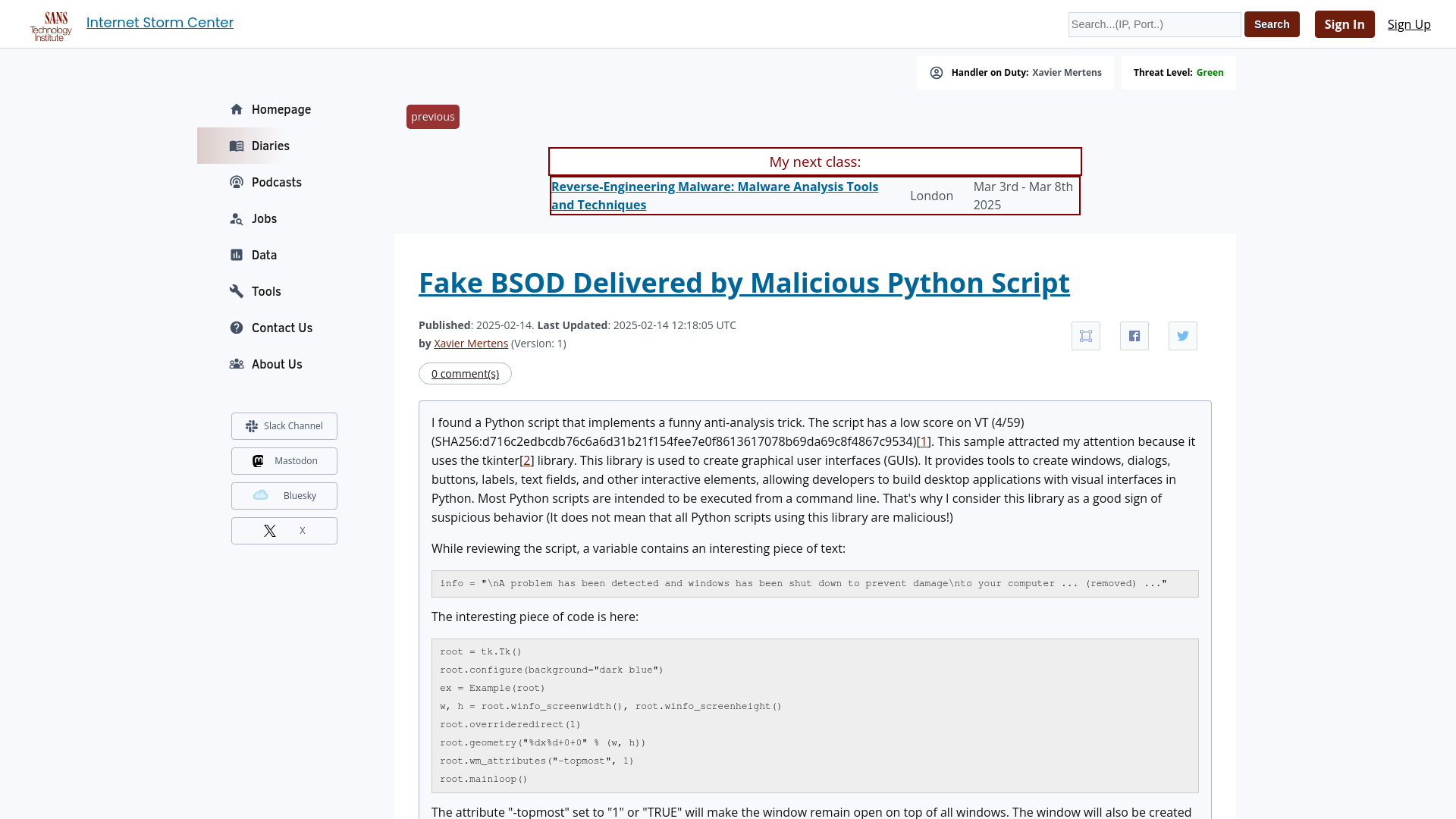
Task: Click the Homepage house icon
Action: (x=237, y=109)
